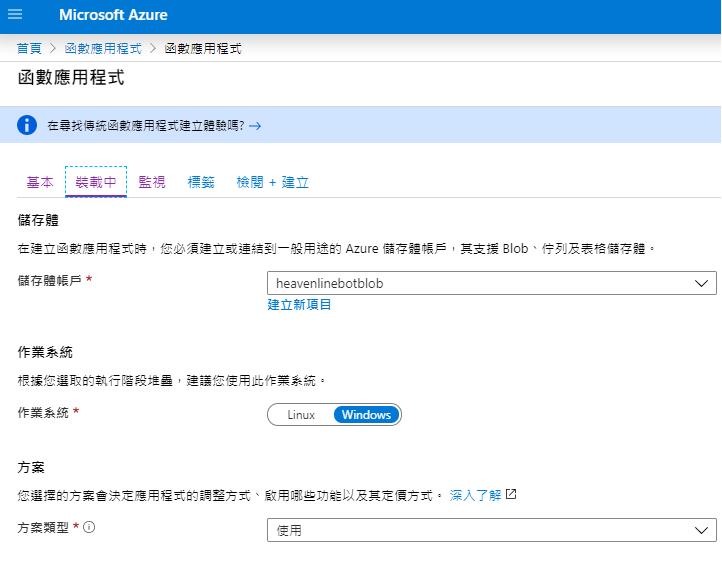This screenshot has height=582, width=722.
Task: Expand the 方案類型 plan type dropdown
Action: click(x=492, y=530)
